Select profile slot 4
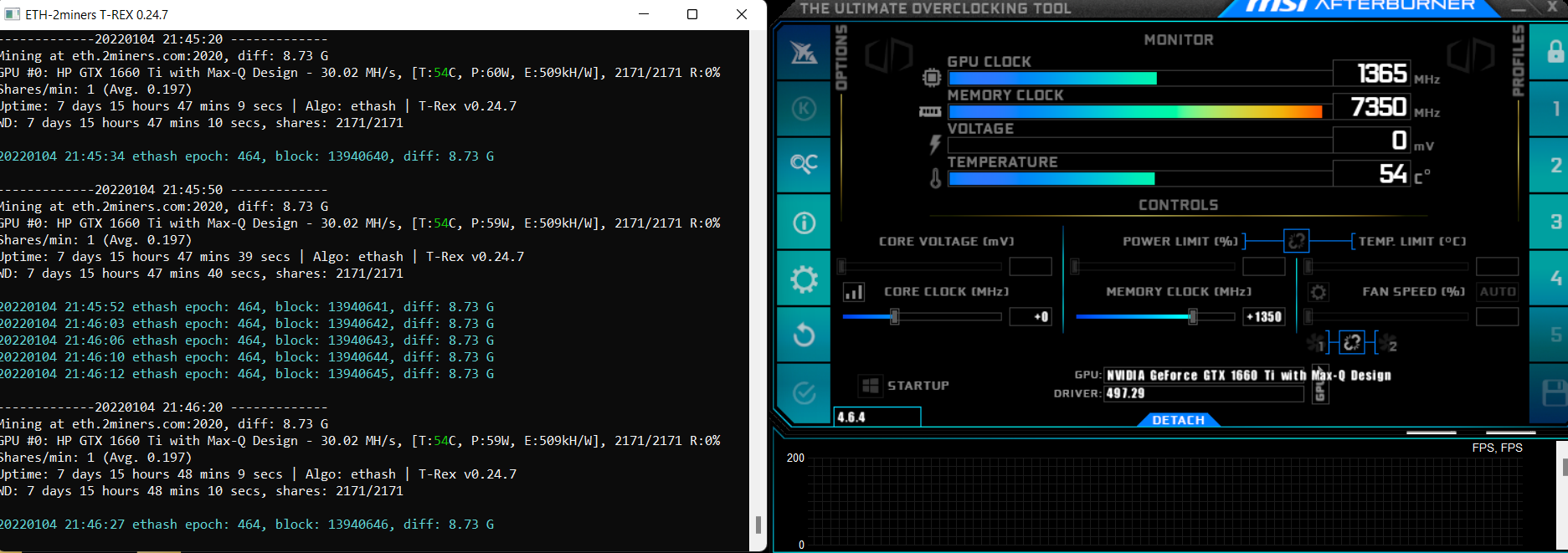Screen dimensions: 1568x553 pyautogui.click(x=1555, y=278)
